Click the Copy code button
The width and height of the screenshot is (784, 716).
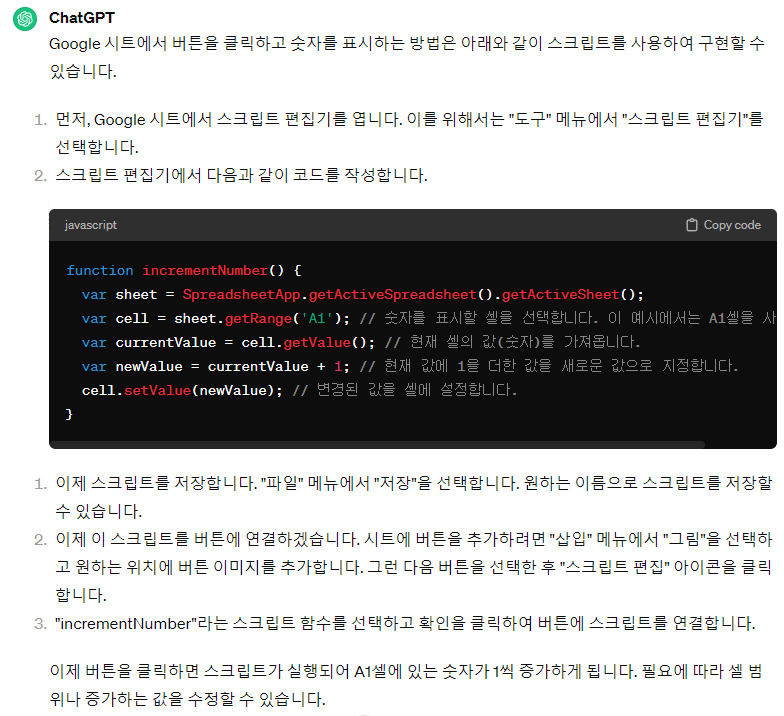coord(724,225)
